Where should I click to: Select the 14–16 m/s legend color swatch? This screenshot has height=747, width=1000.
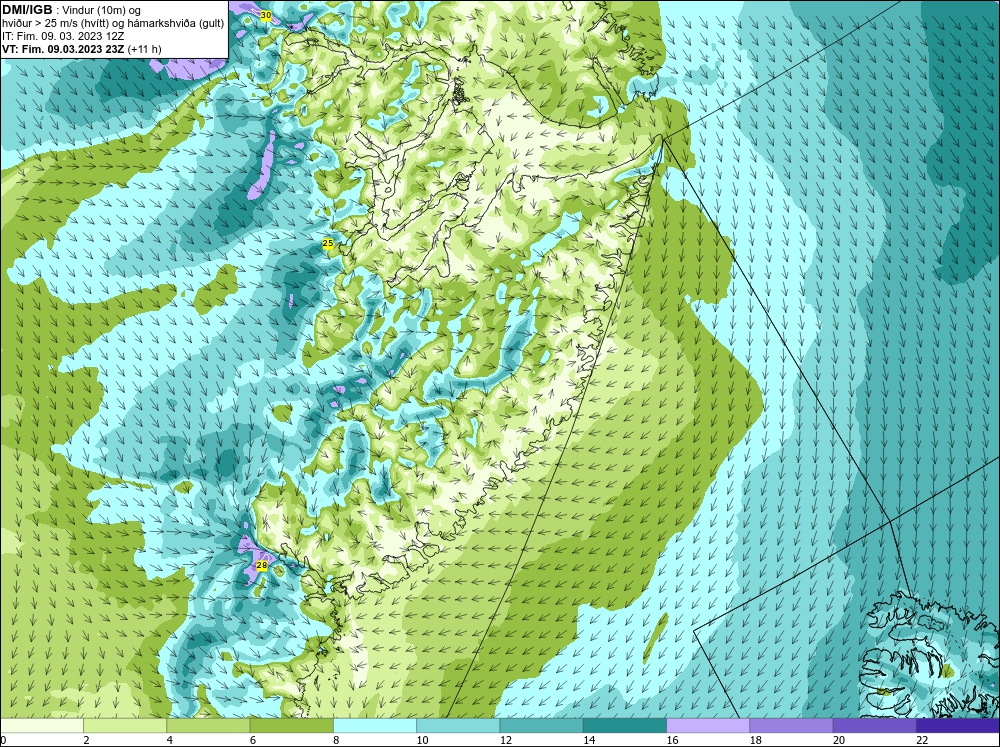(624, 725)
